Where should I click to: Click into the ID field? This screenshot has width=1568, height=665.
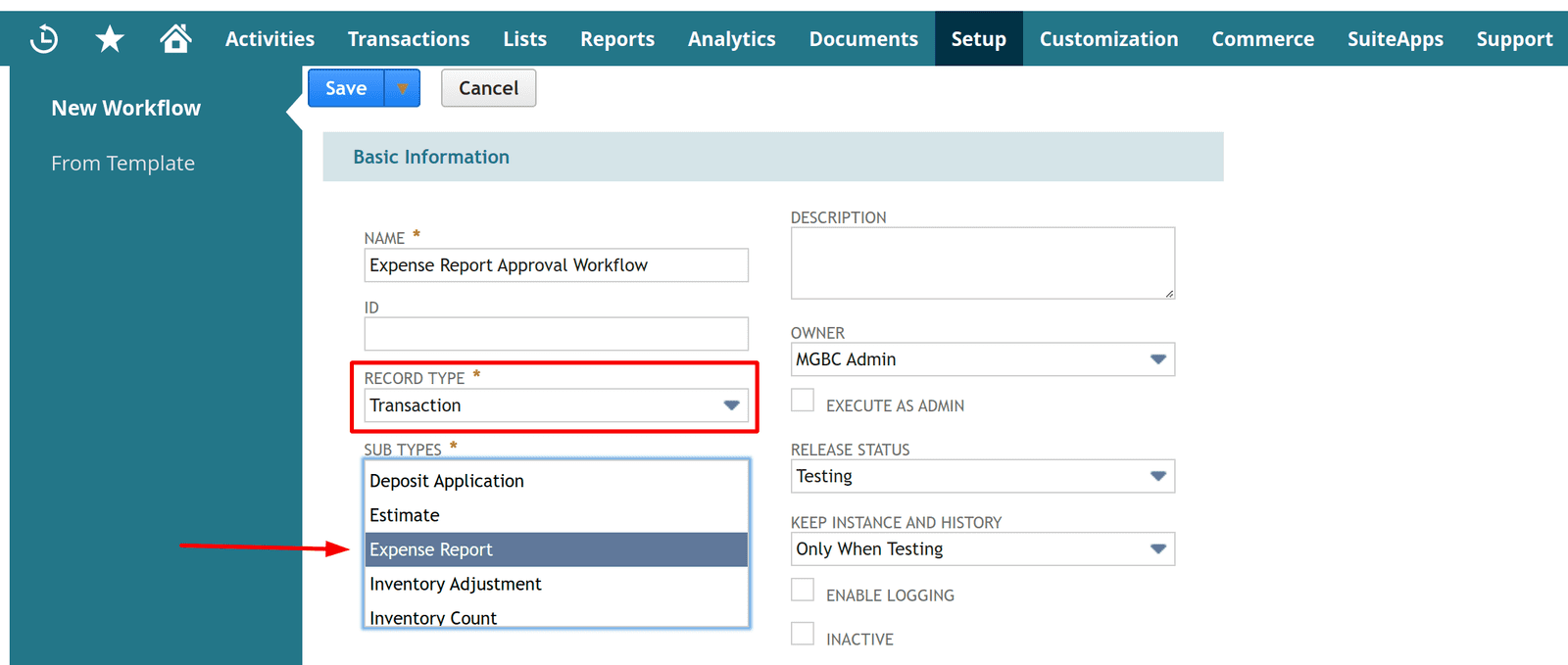pyautogui.click(x=557, y=334)
